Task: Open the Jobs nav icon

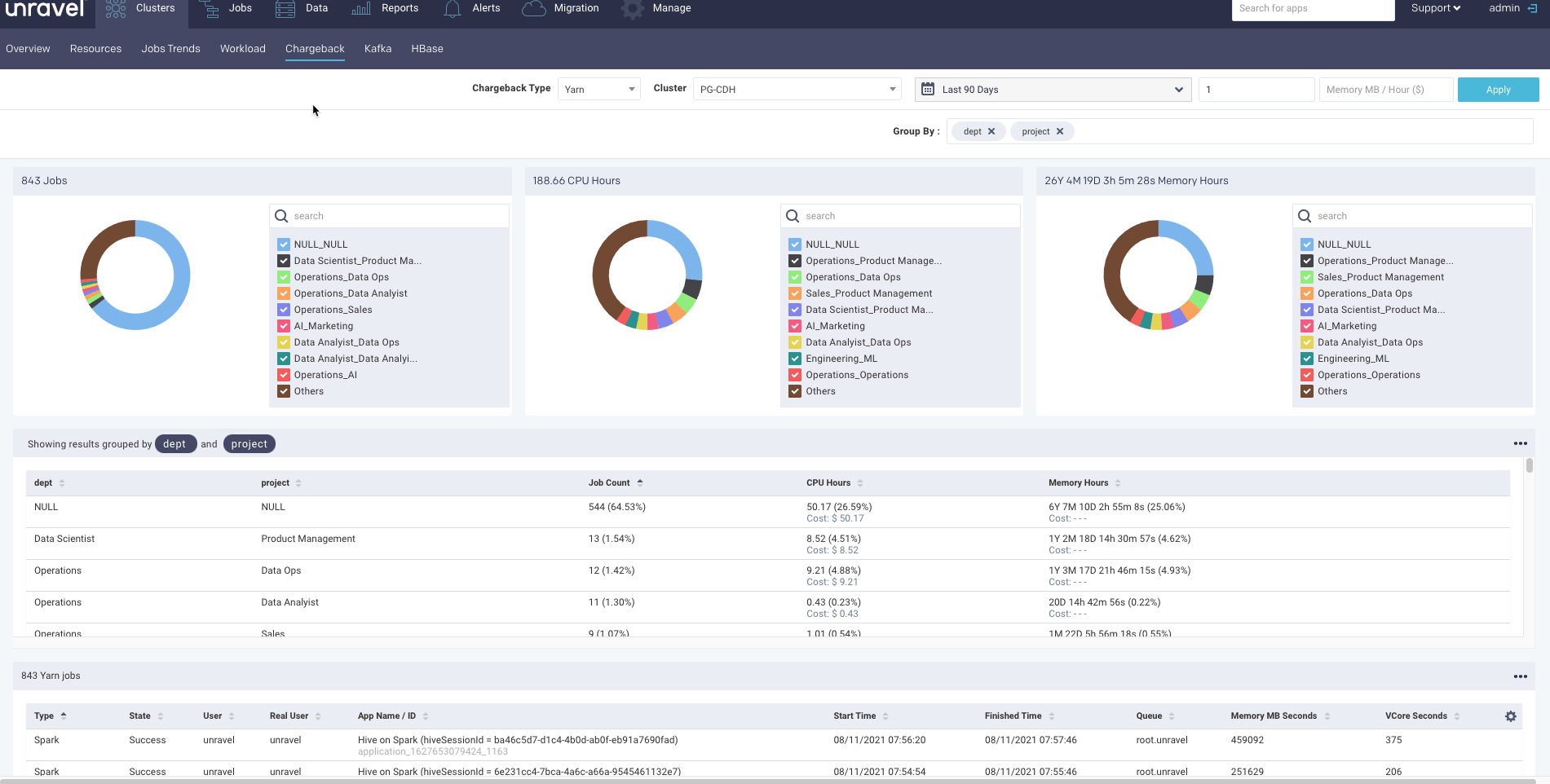Action: click(x=210, y=9)
